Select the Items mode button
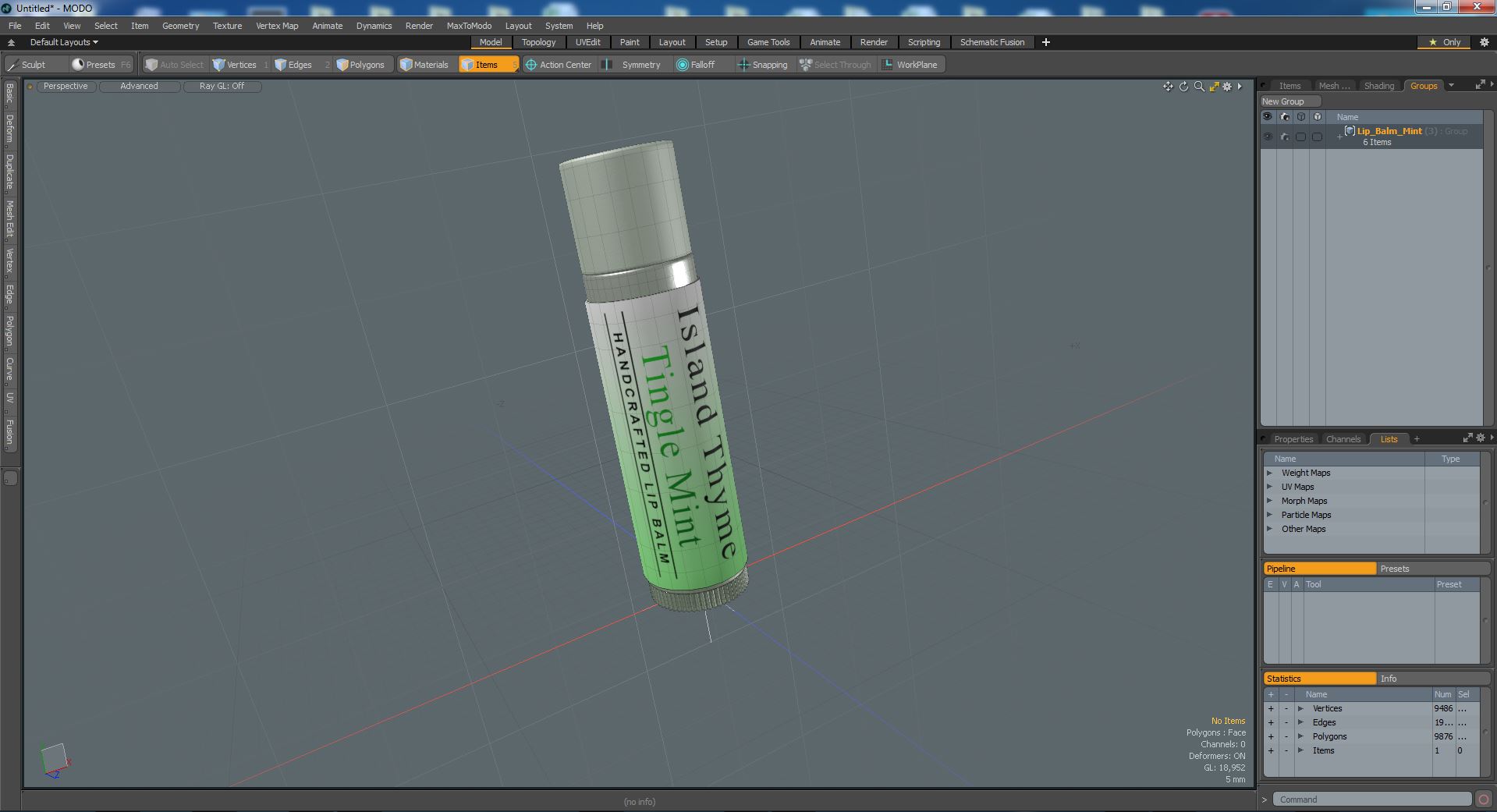The height and width of the screenshot is (812, 1497). pos(488,65)
